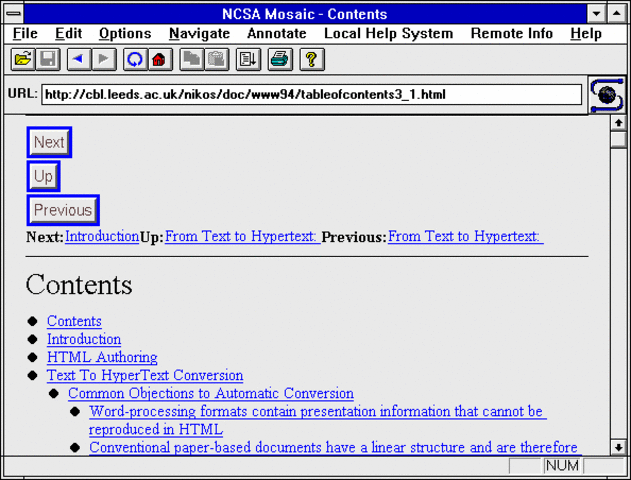
Task: Click the Find in document toolbar icon
Action: point(248,60)
